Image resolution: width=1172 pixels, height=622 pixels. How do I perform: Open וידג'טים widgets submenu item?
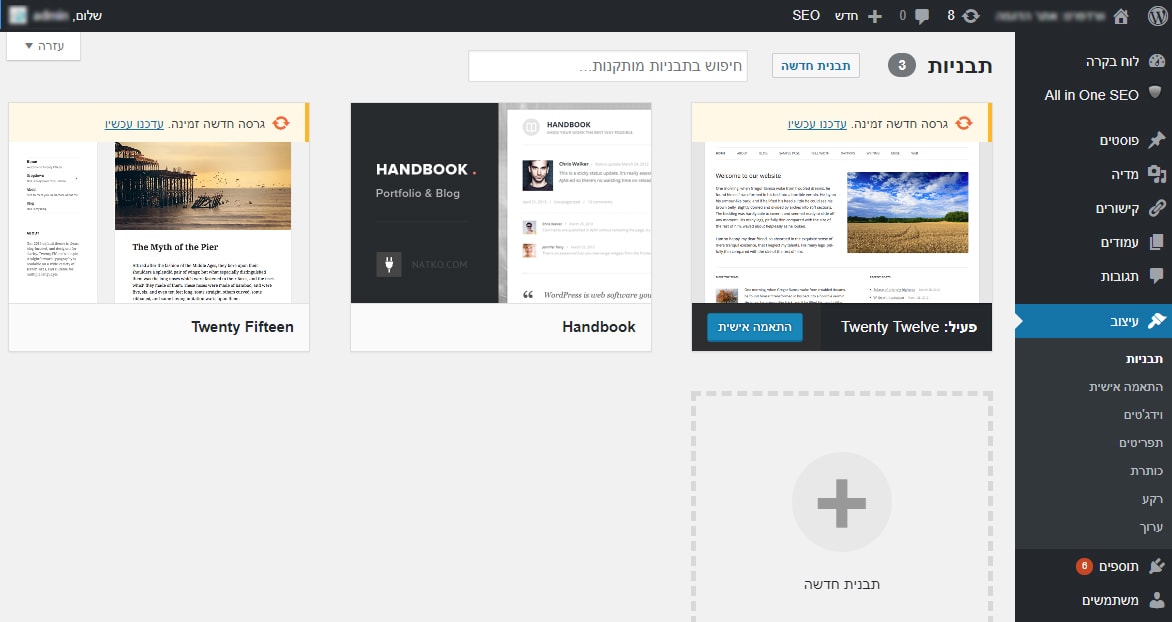coord(1112,414)
